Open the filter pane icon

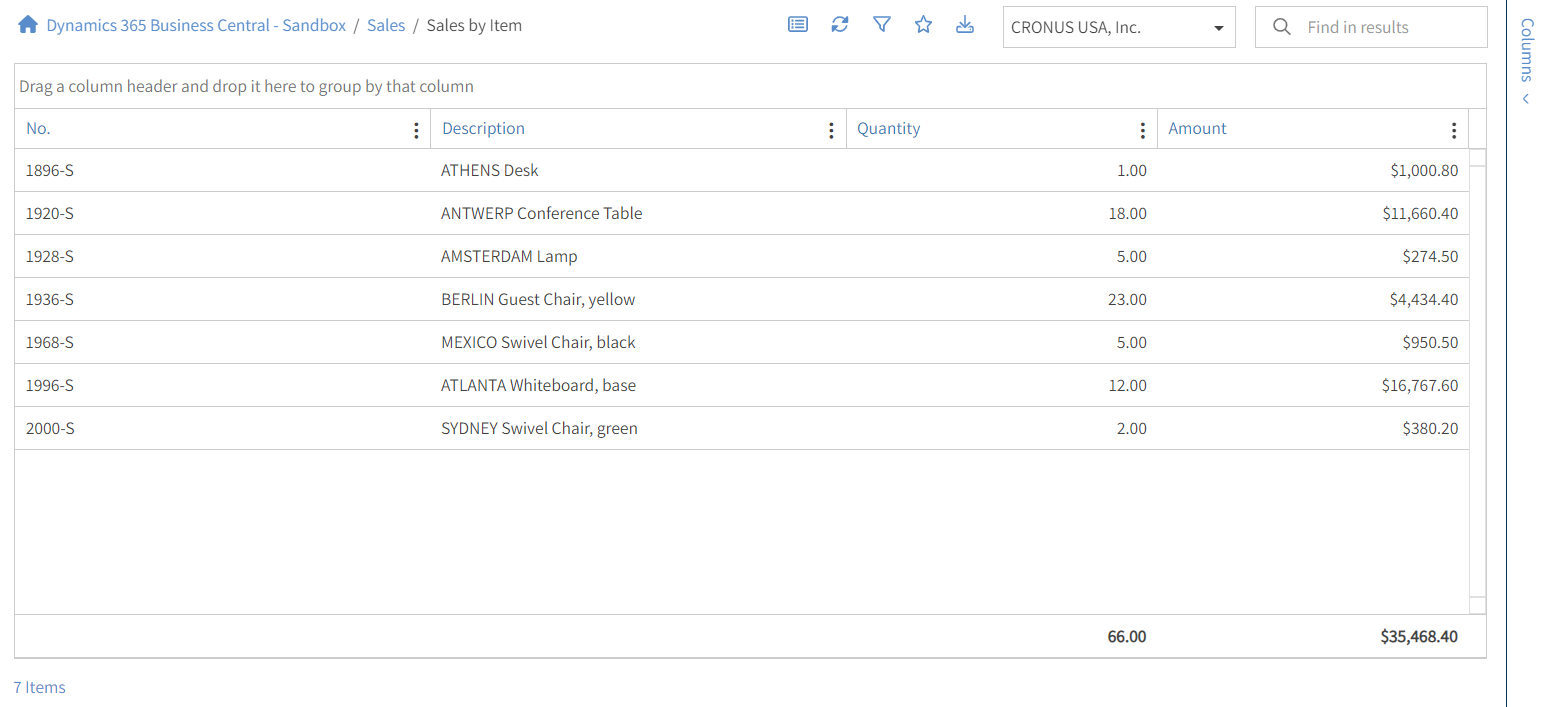(x=882, y=24)
